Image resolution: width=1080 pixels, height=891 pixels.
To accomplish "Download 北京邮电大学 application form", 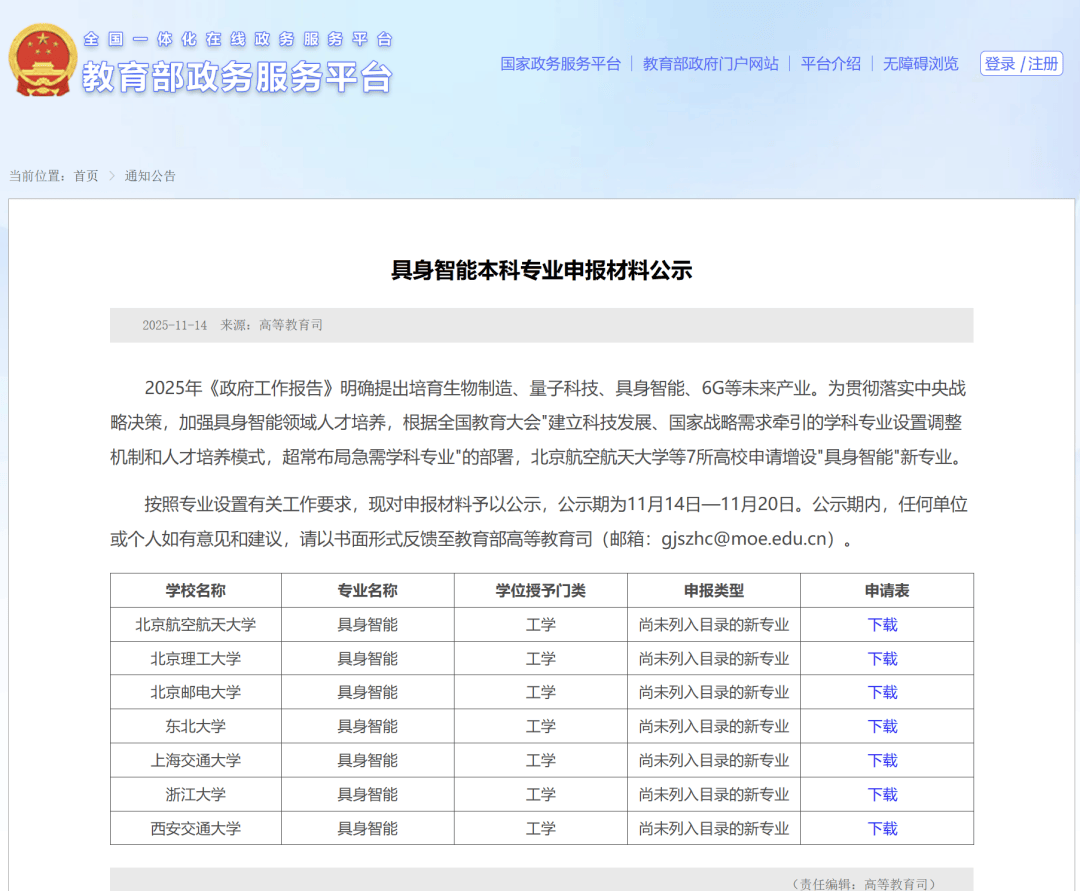I will click(x=882, y=692).
